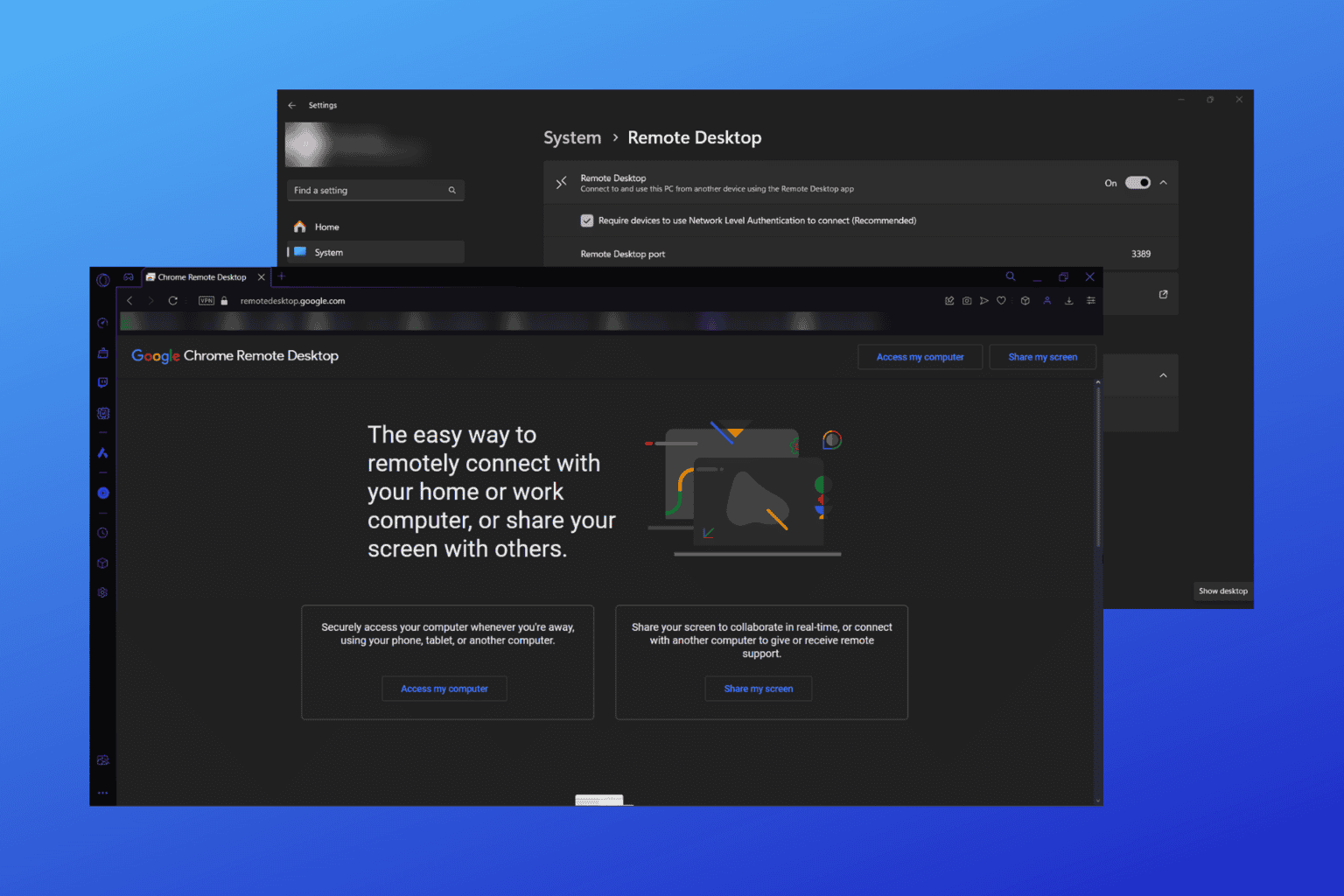The height and width of the screenshot is (896, 1344).
Task: Take a snapshot with the camera icon
Action: [x=967, y=301]
